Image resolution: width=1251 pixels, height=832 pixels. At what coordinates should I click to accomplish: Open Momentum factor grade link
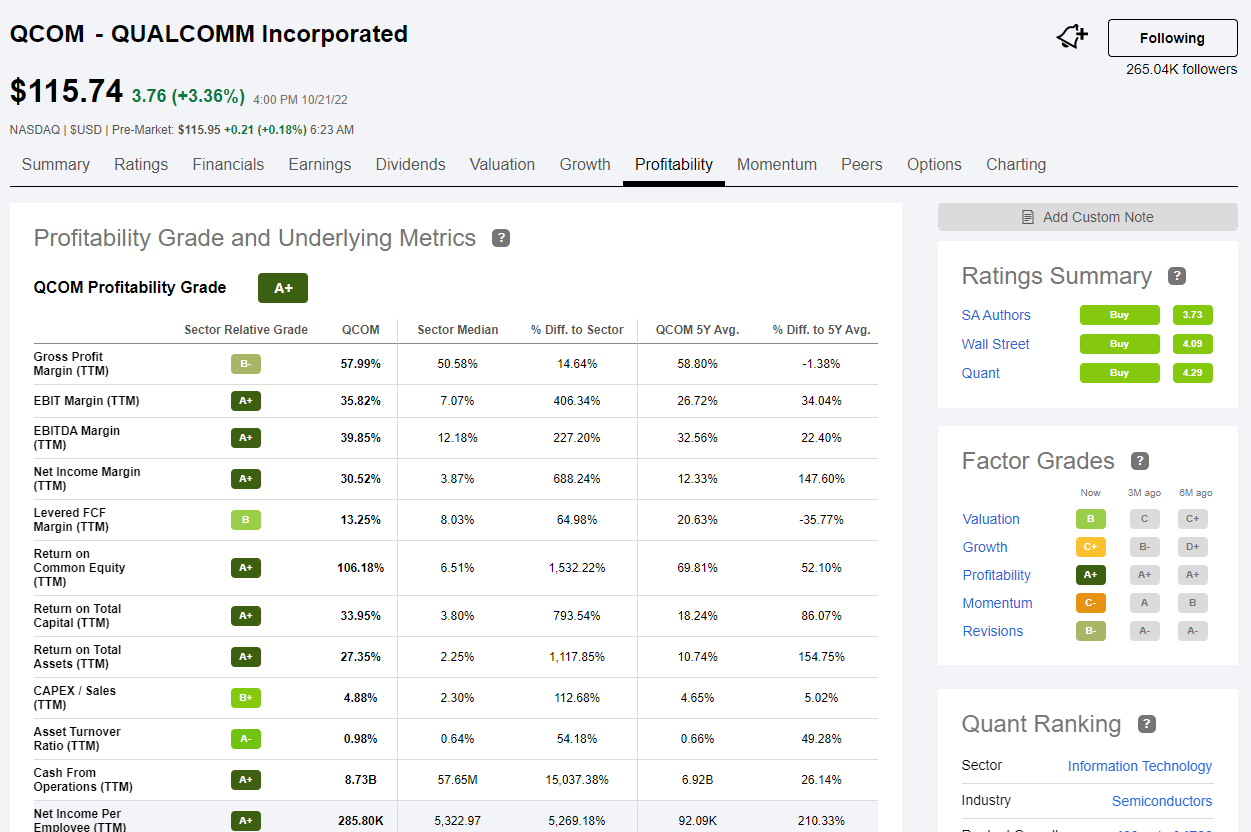[x=998, y=603]
